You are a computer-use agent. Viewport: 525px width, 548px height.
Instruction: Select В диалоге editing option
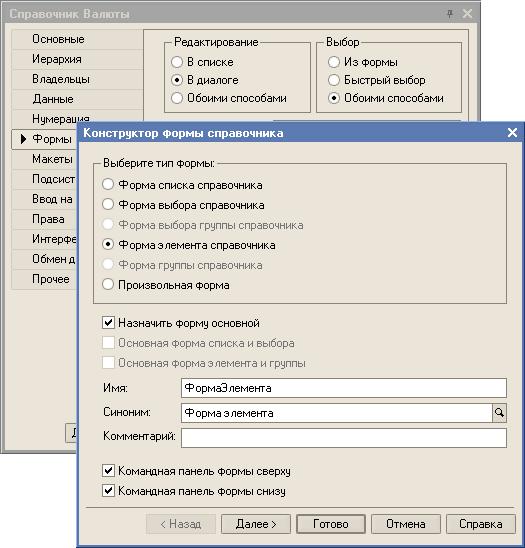tap(177, 80)
